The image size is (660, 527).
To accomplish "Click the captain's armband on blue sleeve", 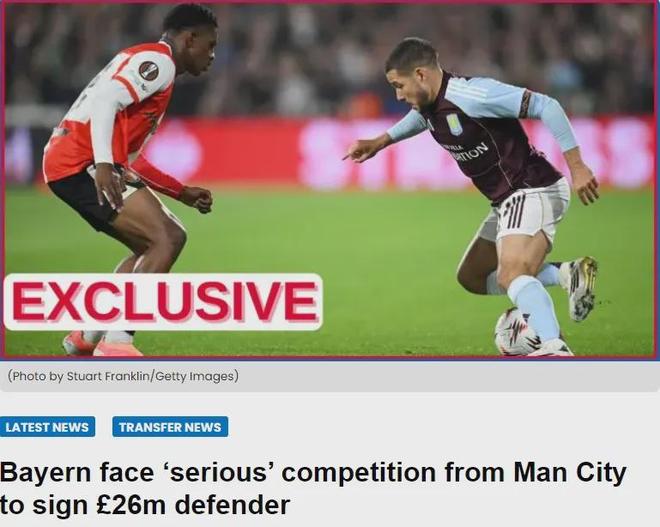I will pyautogui.click(x=525, y=103).
